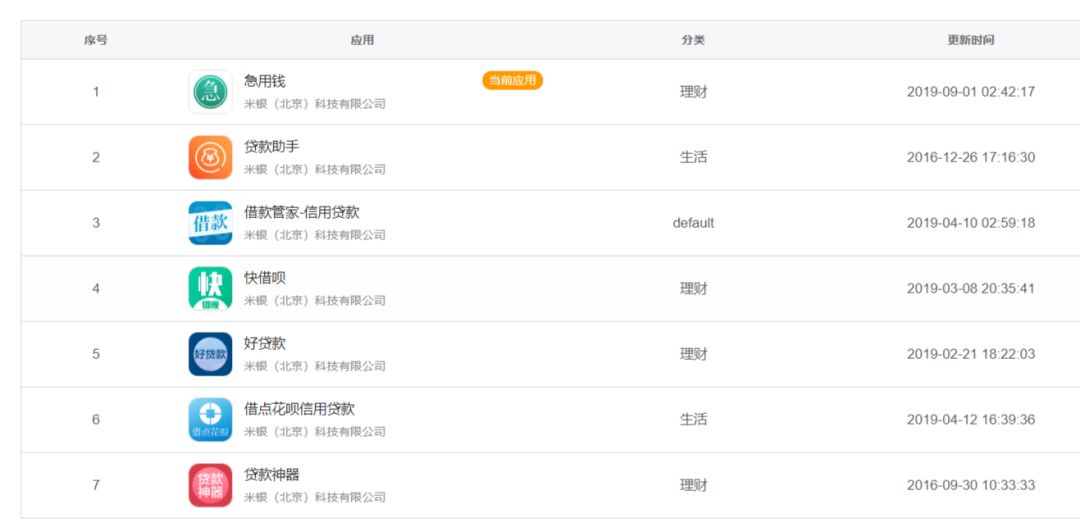Click the orange 贷款助手 app icon

coord(210,157)
